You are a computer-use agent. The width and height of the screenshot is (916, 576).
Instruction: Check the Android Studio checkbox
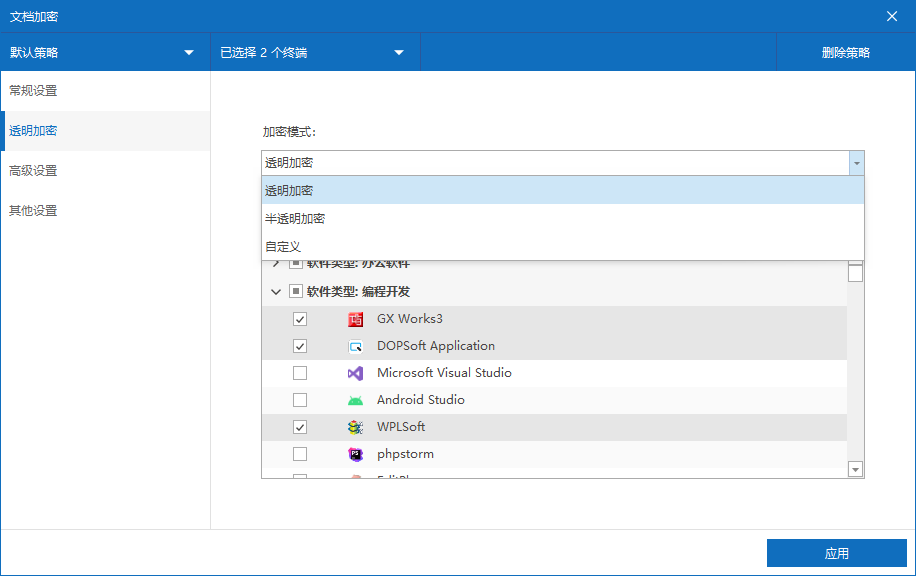pyautogui.click(x=300, y=400)
